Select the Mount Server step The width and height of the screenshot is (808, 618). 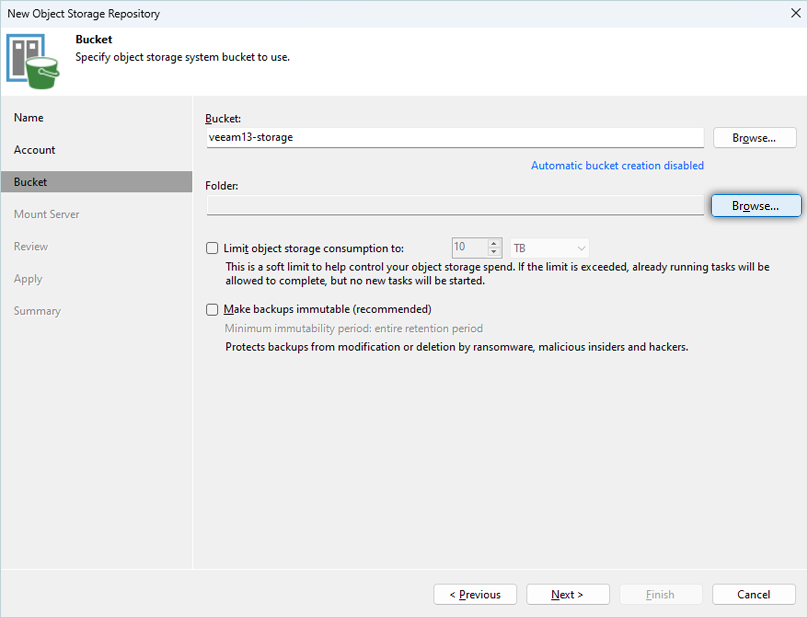[47, 214]
